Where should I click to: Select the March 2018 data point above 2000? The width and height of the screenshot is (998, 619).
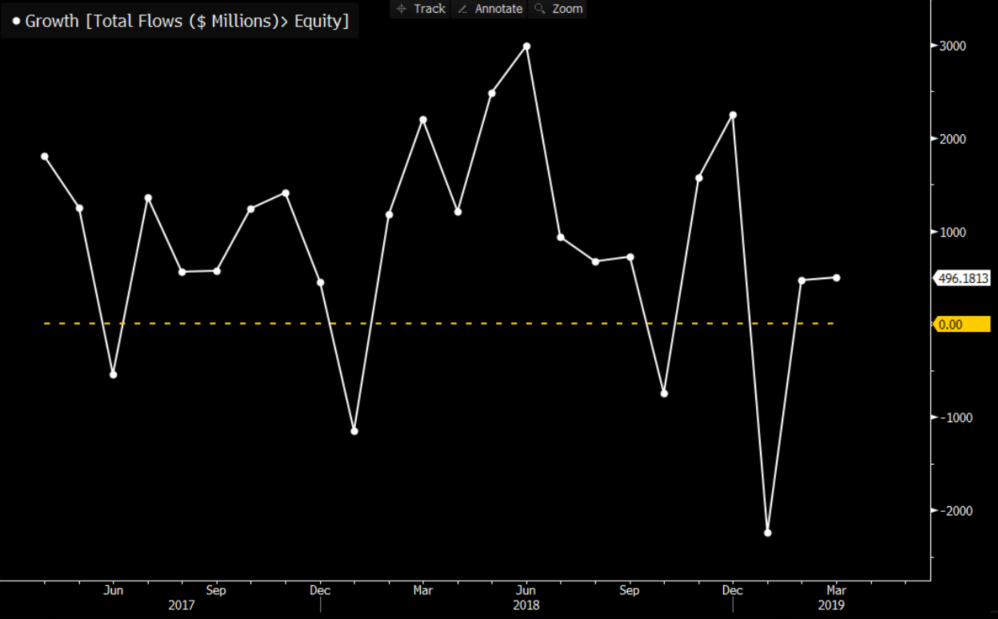(423, 120)
